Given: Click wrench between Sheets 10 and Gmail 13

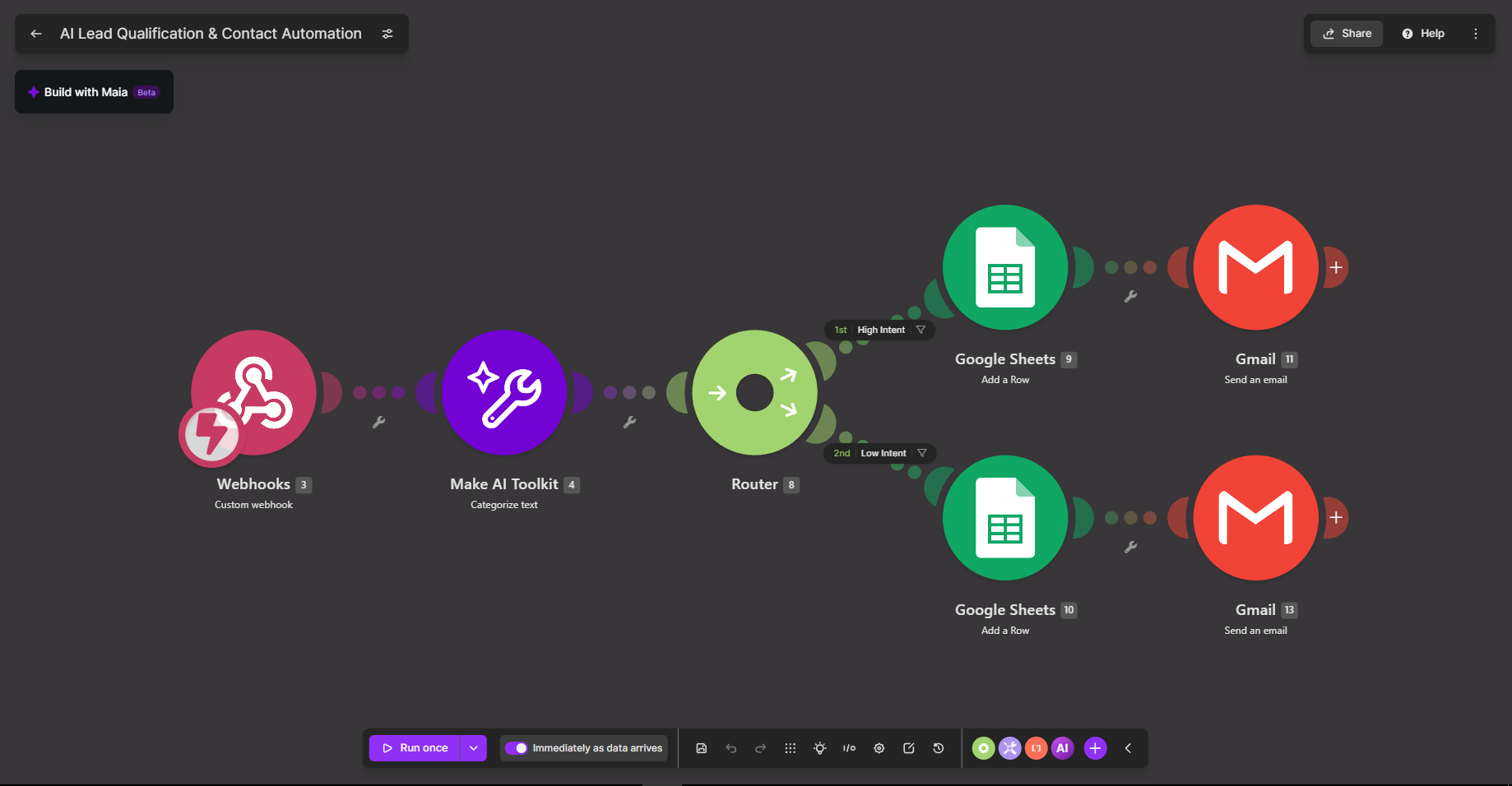Looking at the screenshot, I should pyautogui.click(x=1131, y=547).
